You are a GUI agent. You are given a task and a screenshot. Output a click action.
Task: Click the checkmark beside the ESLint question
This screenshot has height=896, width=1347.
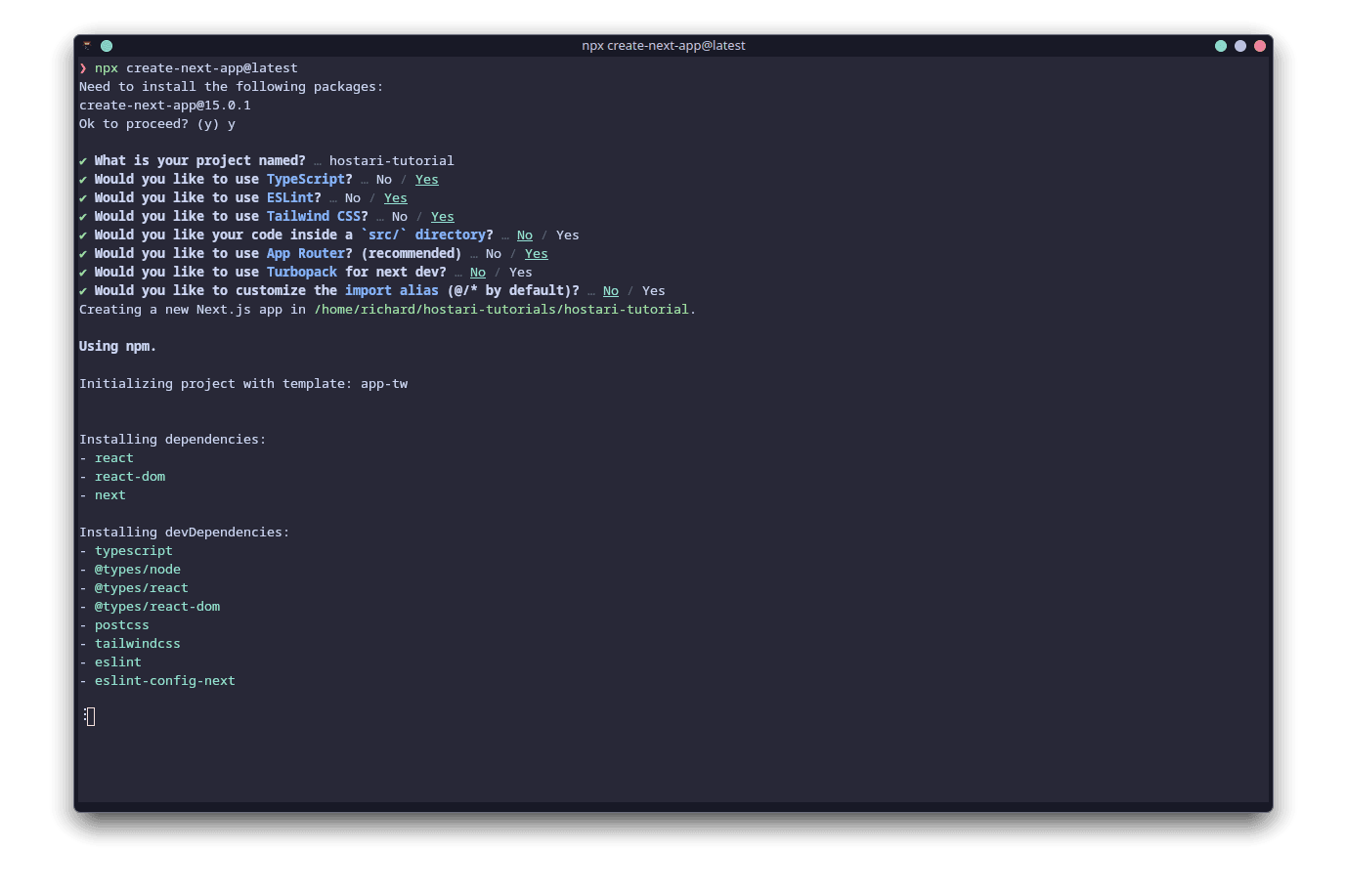click(83, 197)
